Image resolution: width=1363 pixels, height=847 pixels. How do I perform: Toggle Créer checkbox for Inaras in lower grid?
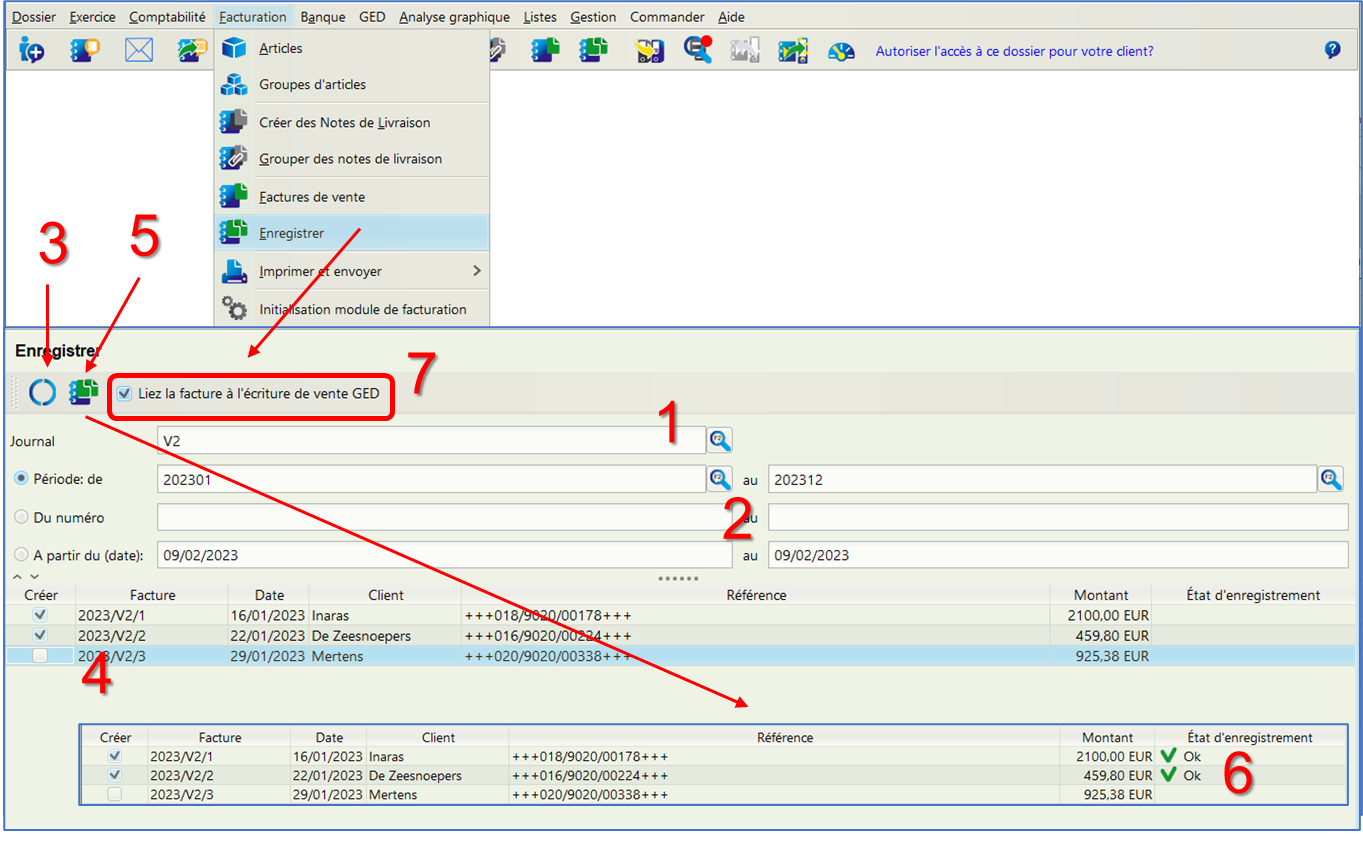tap(115, 756)
